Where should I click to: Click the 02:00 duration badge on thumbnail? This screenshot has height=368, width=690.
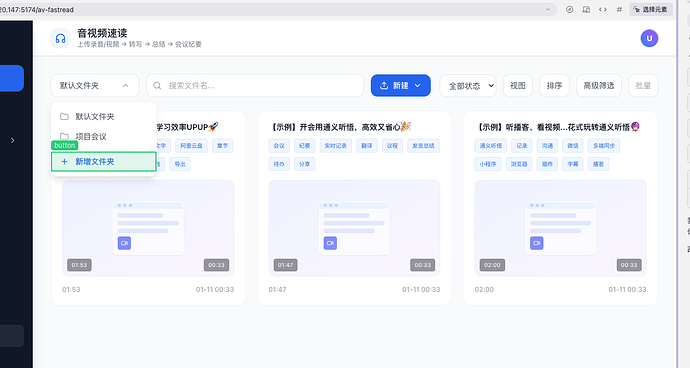pyautogui.click(x=492, y=265)
